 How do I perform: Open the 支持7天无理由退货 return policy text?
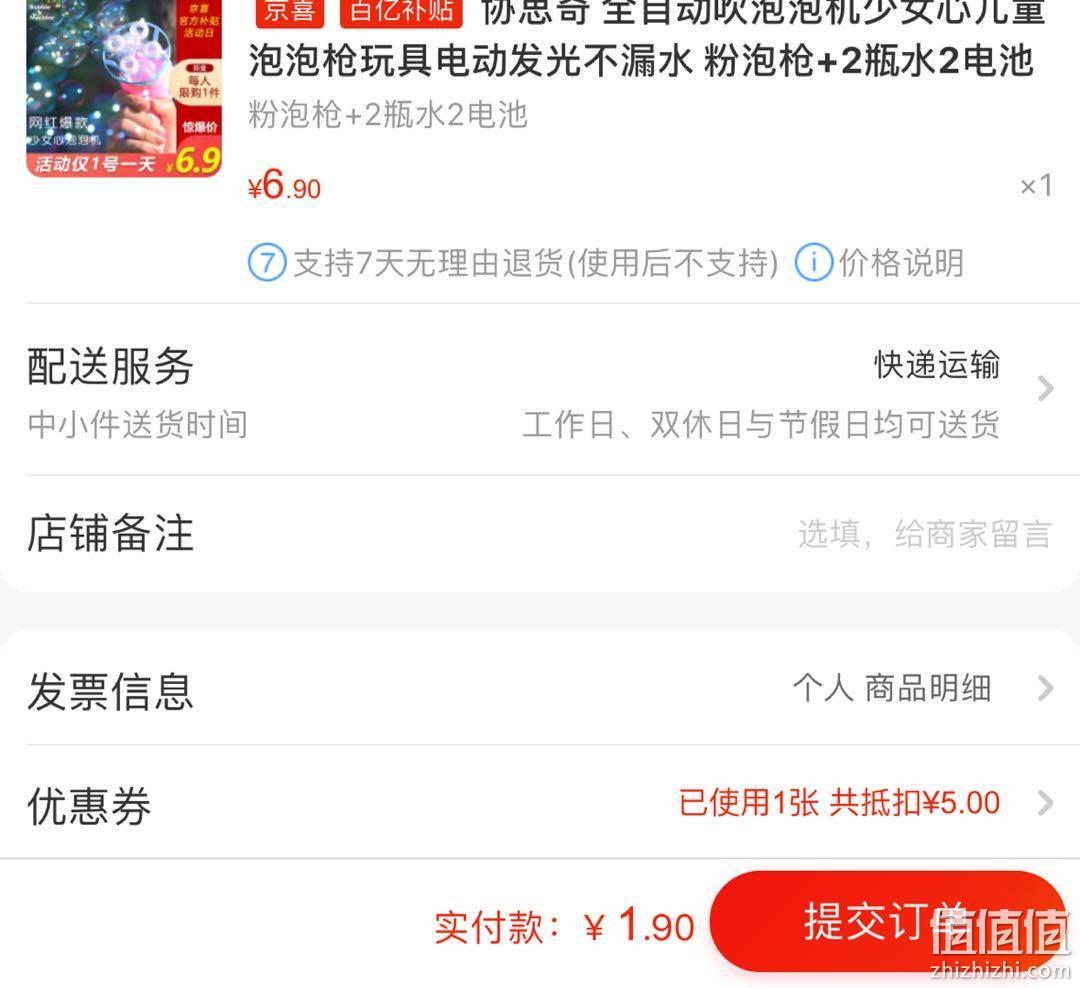tap(536, 263)
